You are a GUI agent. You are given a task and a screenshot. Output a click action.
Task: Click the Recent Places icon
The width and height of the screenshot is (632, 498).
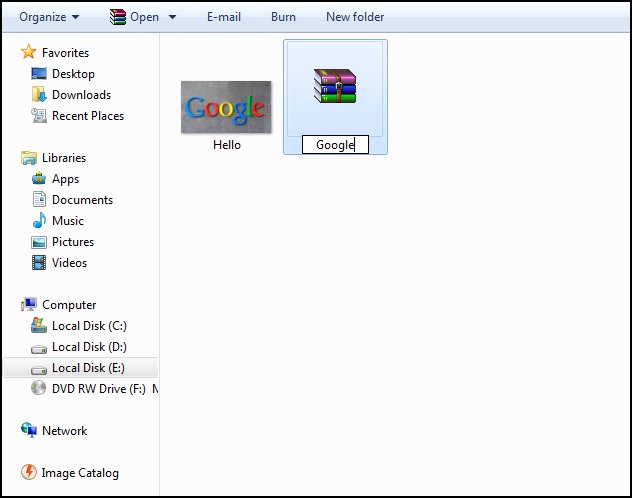pyautogui.click(x=39, y=116)
